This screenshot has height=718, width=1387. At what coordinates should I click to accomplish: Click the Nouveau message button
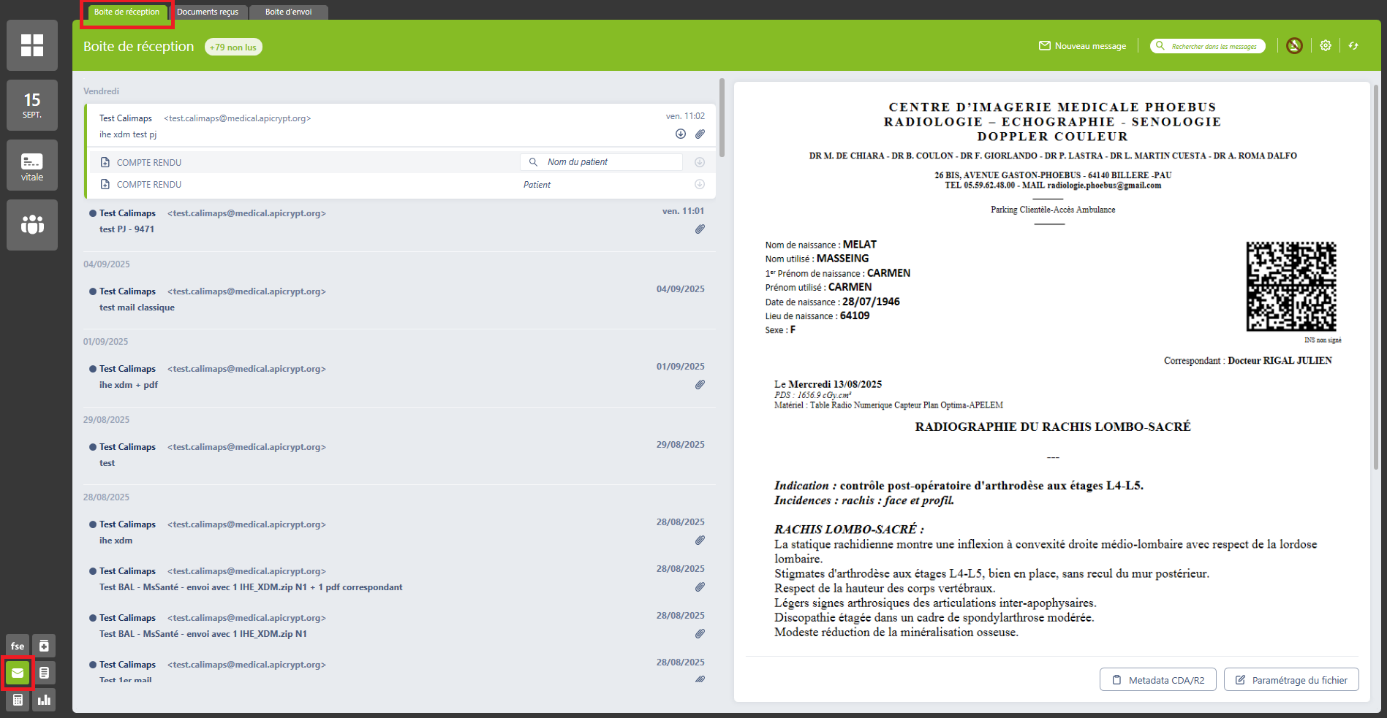click(x=1082, y=46)
